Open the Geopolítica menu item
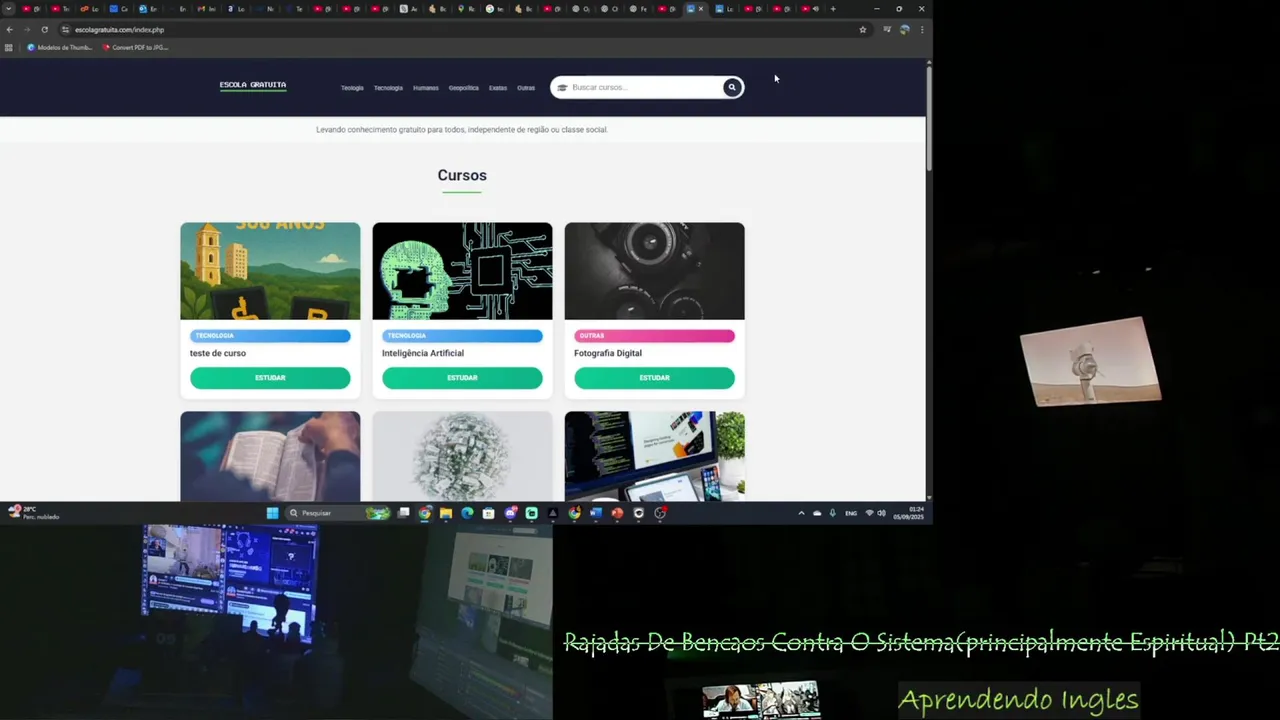Screen dimensions: 1280x720 tap(464, 88)
